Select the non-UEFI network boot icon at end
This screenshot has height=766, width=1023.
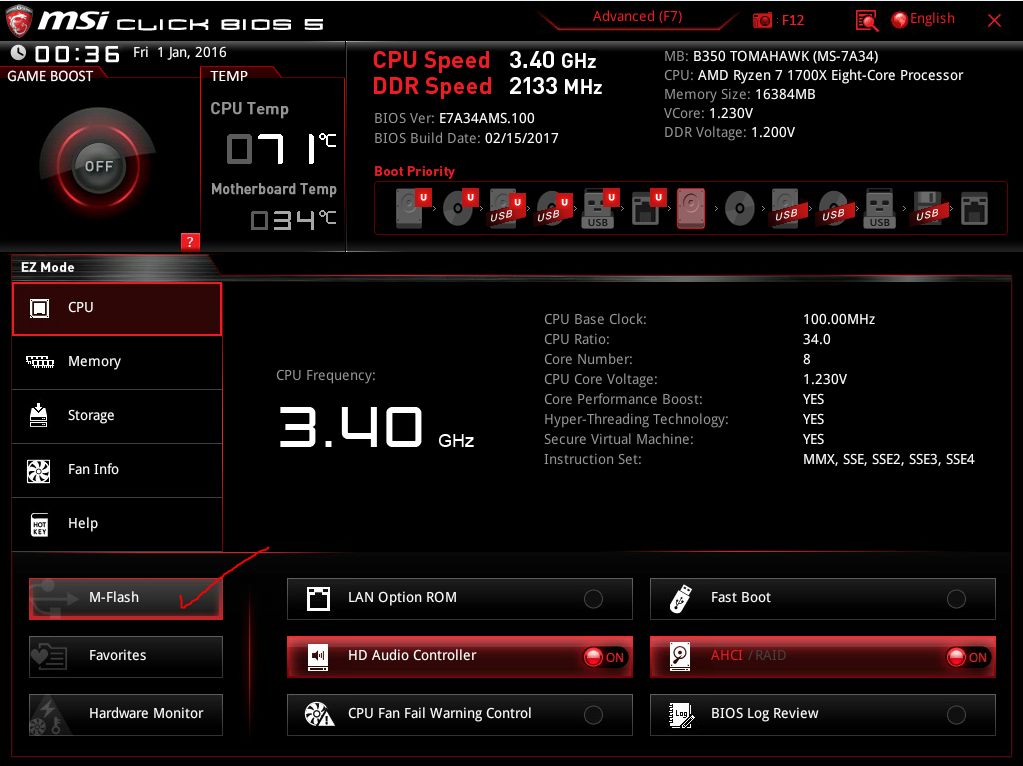[x=974, y=209]
